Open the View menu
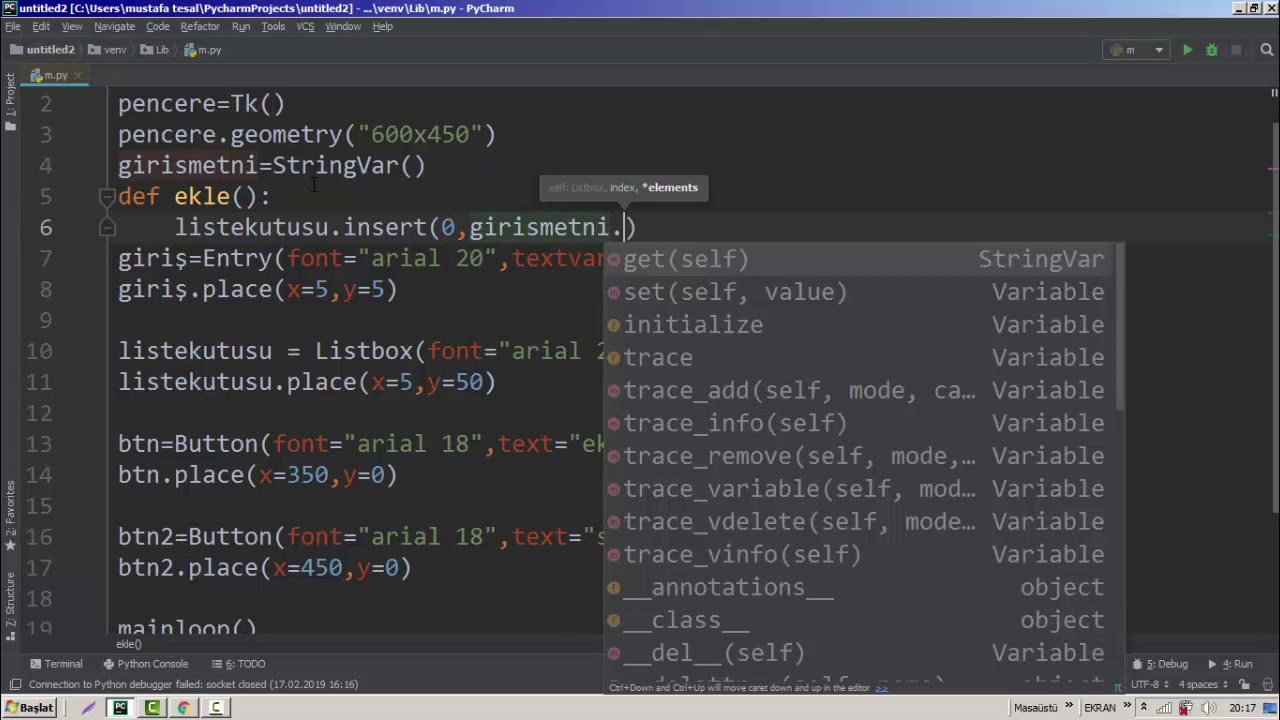Screen dimensions: 1280x720 coord(72,26)
